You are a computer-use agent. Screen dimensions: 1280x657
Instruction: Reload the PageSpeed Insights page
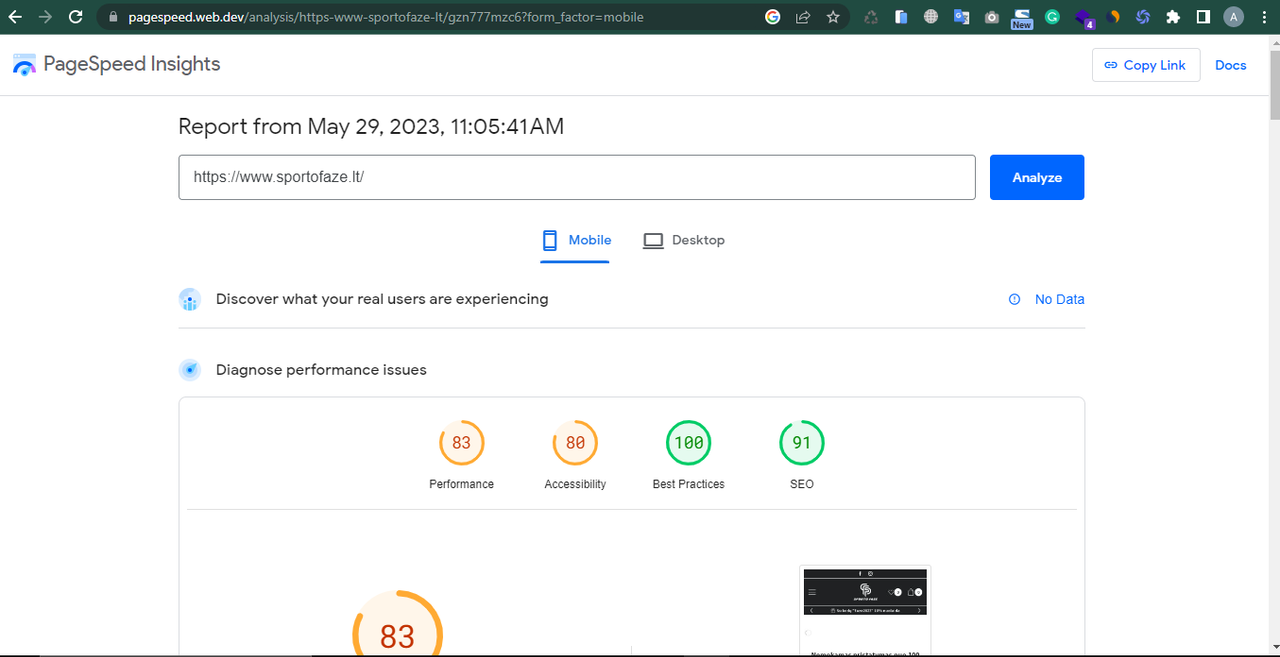click(x=76, y=17)
